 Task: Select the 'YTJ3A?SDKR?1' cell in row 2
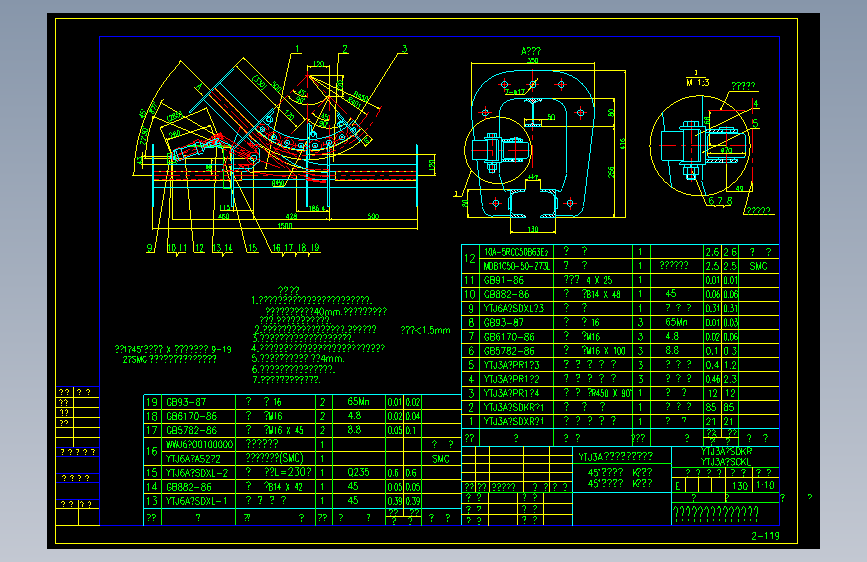click(x=514, y=407)
